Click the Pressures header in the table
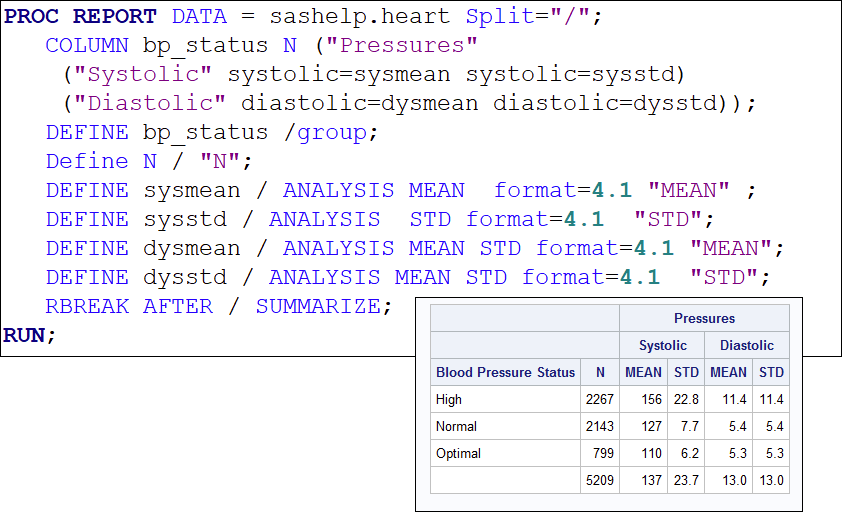This screenshot has height=512, width=842. pyautogui.click(x=704, y=318)
